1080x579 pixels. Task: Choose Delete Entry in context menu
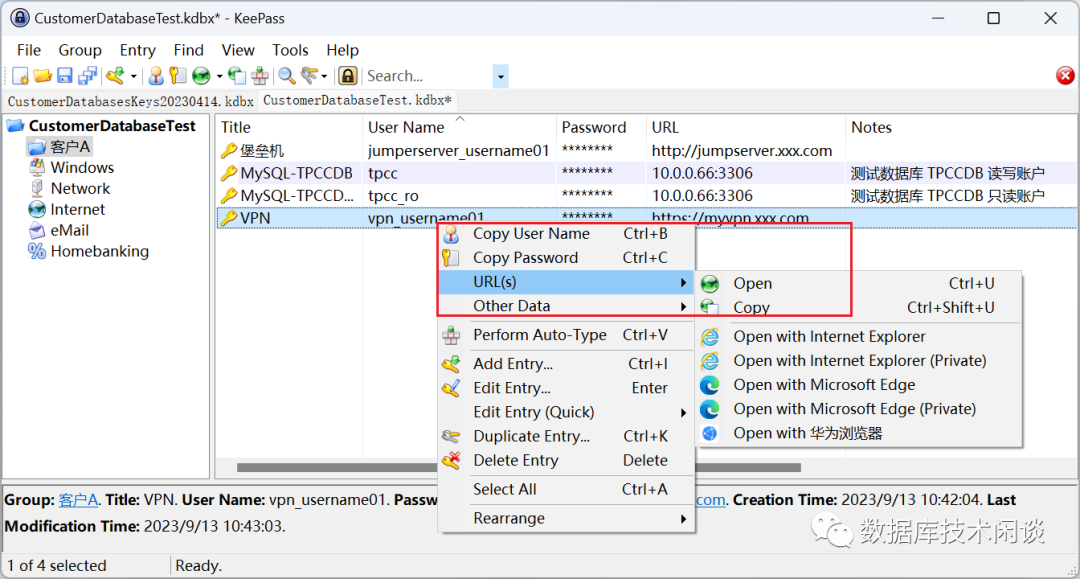(x=566, y=461)
